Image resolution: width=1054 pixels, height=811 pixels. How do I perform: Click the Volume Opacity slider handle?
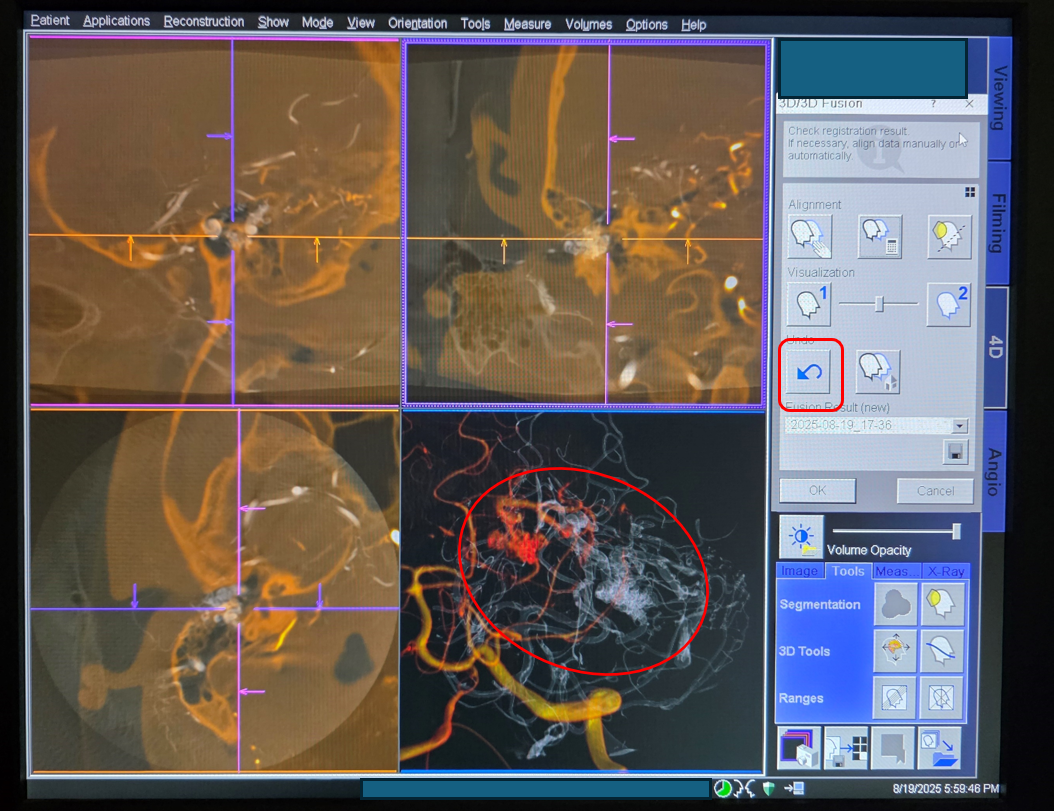[957, 531]
